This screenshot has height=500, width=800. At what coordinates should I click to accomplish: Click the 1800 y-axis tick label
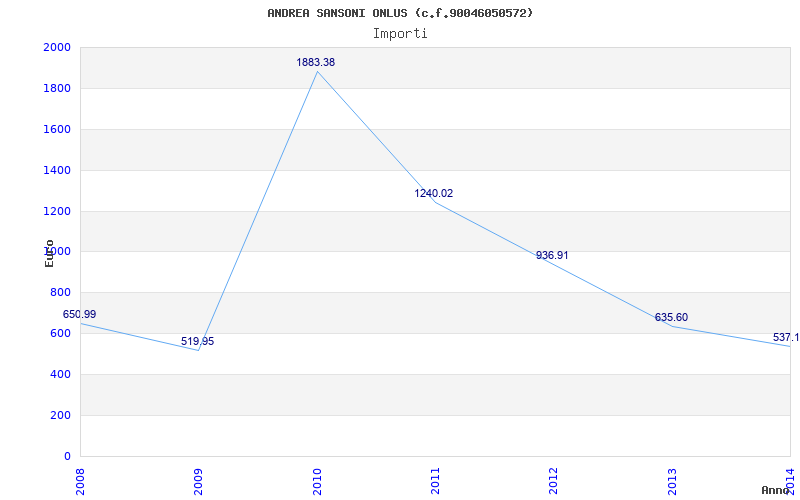click(57, 88)
